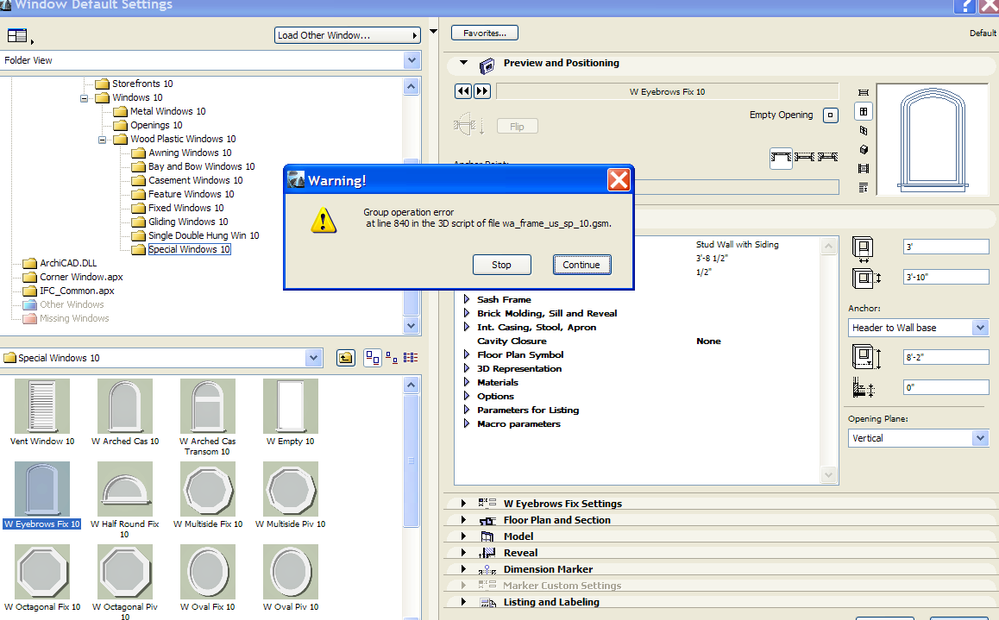Screen dimensions: 999x620
Task: Select Special Windows 10 folder in tree
Action: coord(189,249)
